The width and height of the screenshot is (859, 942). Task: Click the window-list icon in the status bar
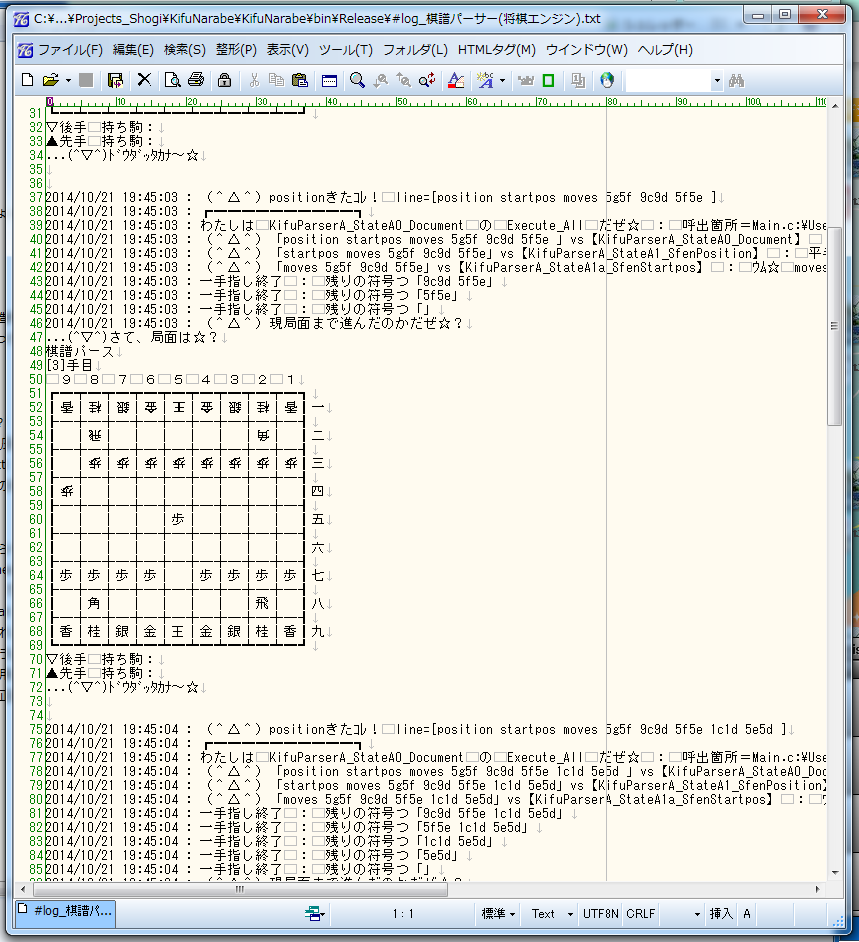tap(314, 914)
